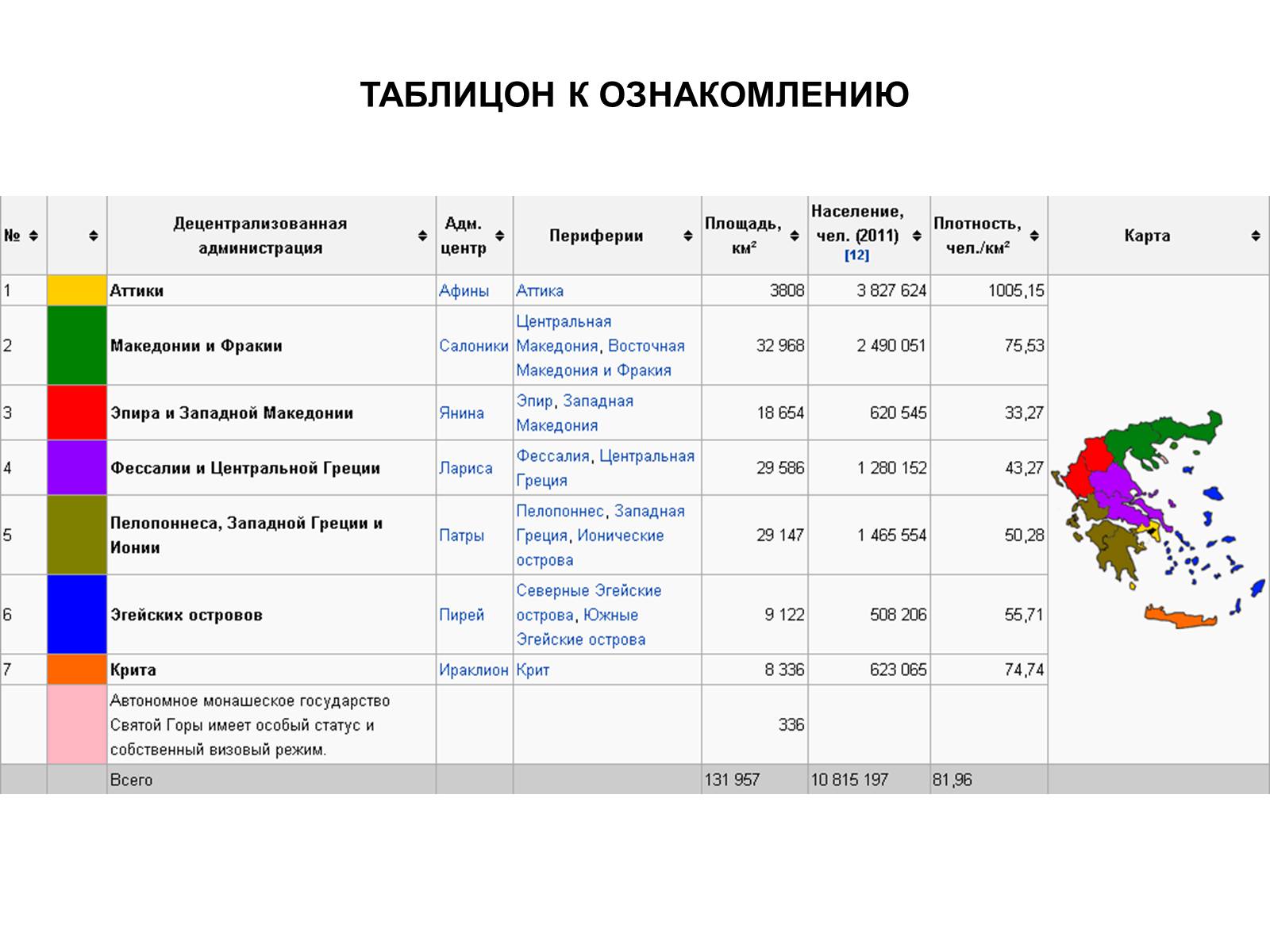Image resolution: width=1270 pixels, height=952 pixels.
Task: Select the Македонии и Фракии row name
Action: [196, 346]
